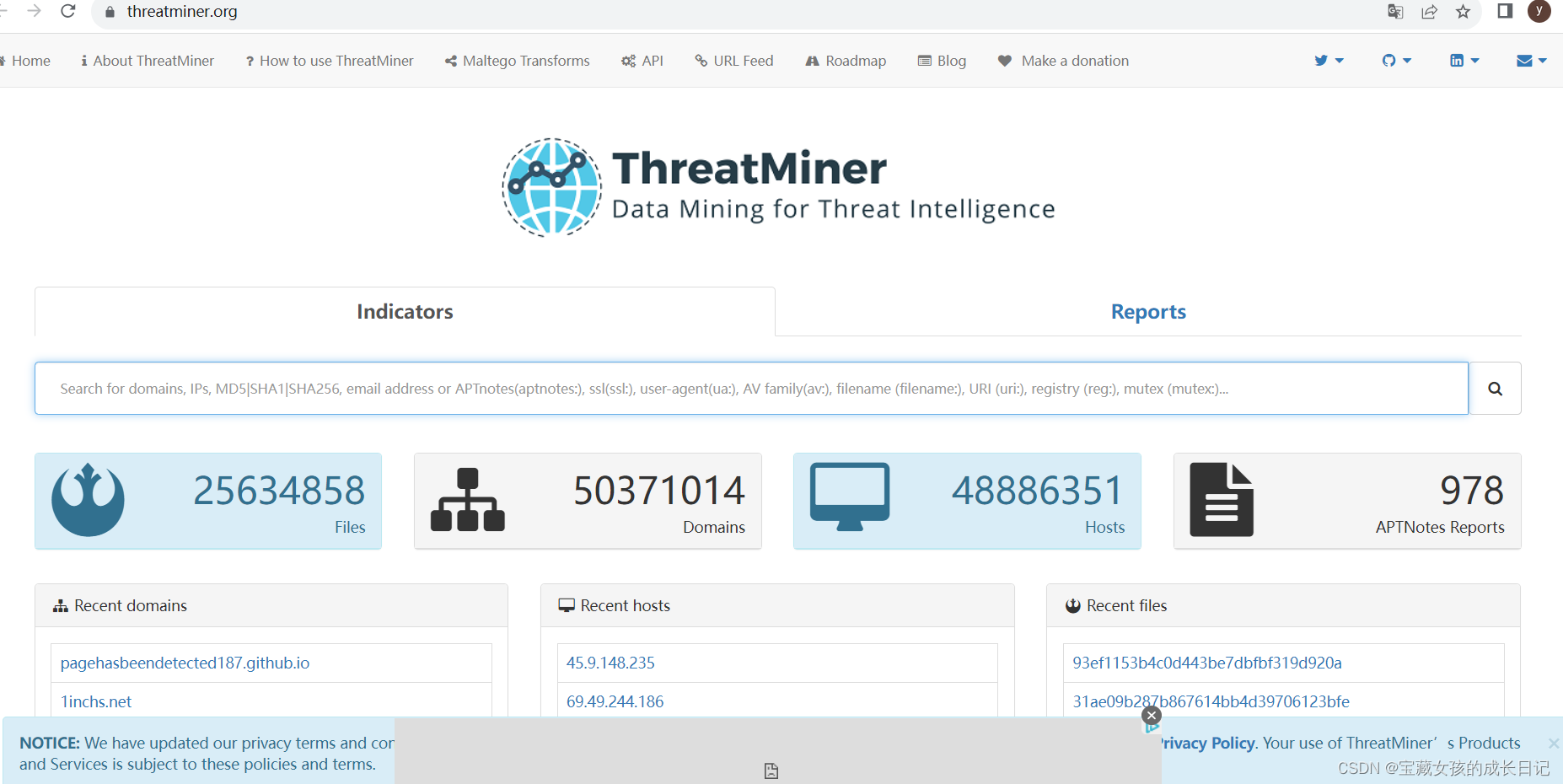
Task: Open the Blog link
Action: coord(942,61)
